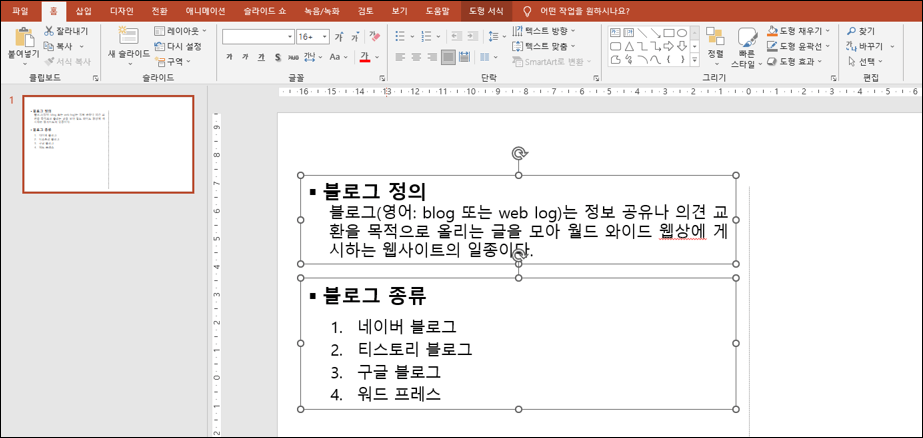Align text left in paragraph

click(400, 57)
